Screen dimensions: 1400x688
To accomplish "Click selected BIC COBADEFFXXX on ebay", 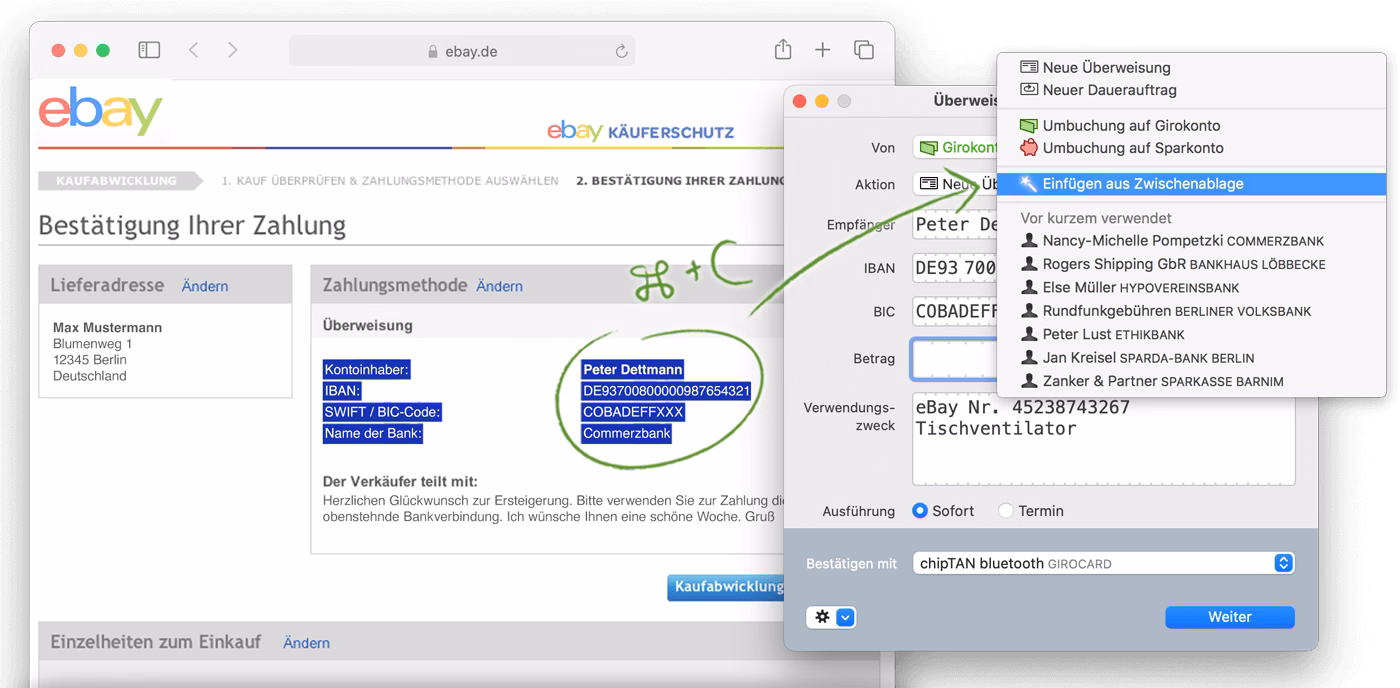I will 633,412.
